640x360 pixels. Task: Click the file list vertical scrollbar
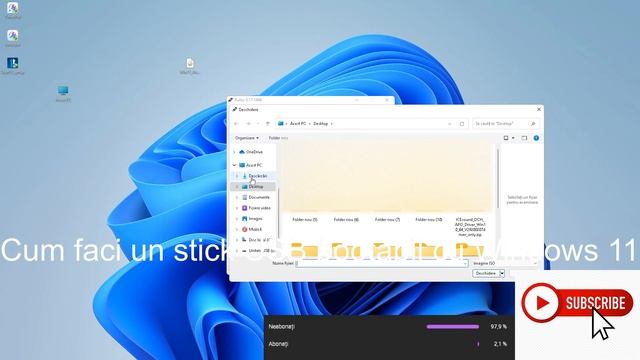pos(498,178)
